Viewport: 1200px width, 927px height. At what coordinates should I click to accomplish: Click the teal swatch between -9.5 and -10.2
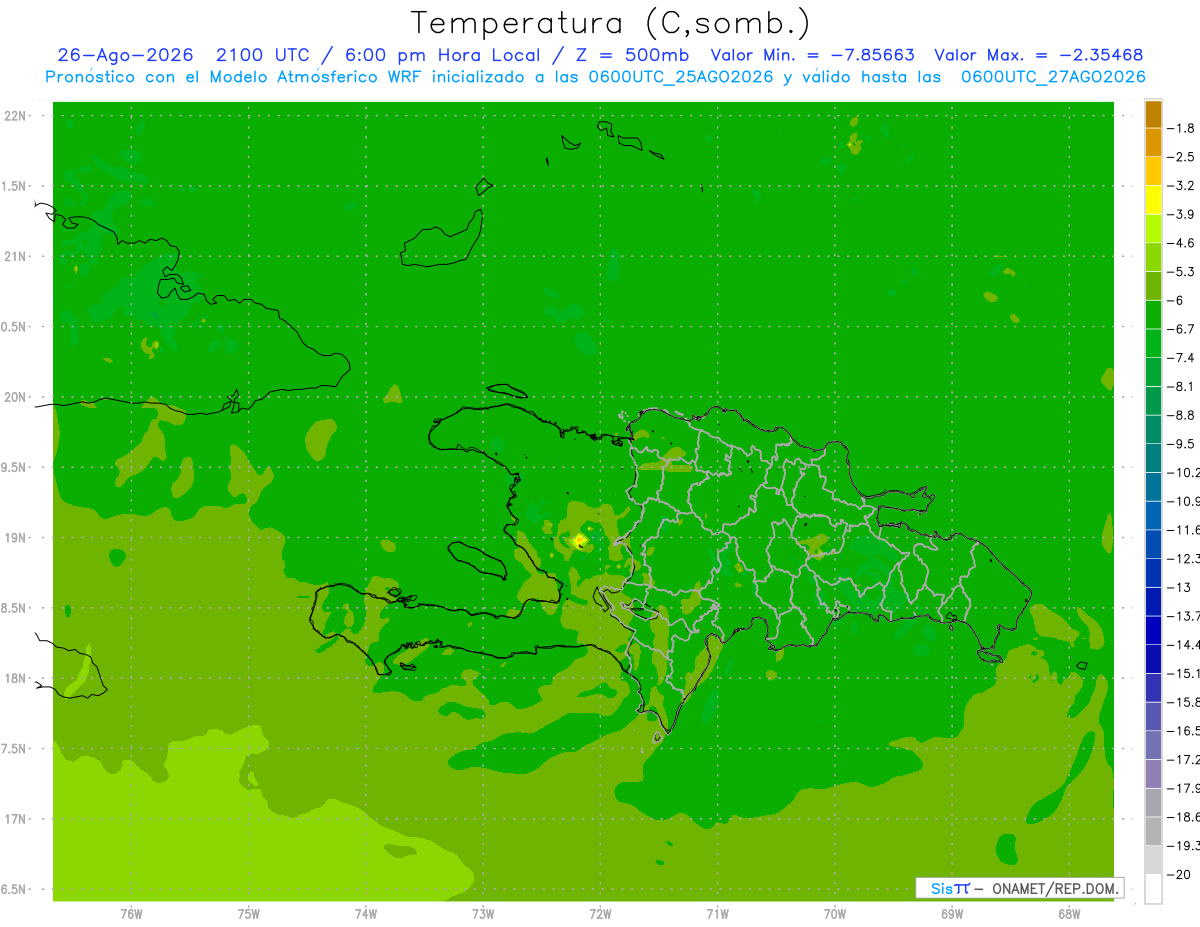point(1153,458)
